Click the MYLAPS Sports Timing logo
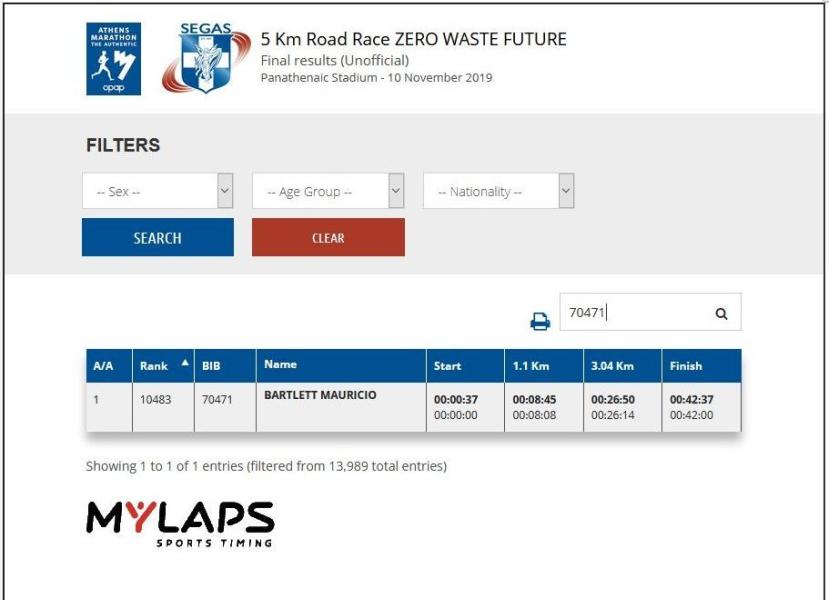This screenshot has height=600, width=829. [180, 524]
